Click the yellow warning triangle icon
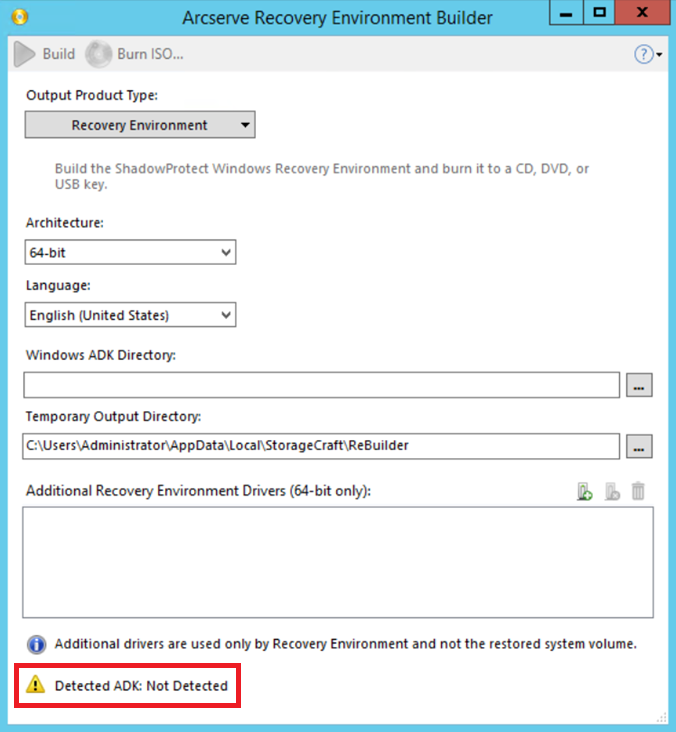The width and height of the screenshot is (676, 732). coord(35,685)
